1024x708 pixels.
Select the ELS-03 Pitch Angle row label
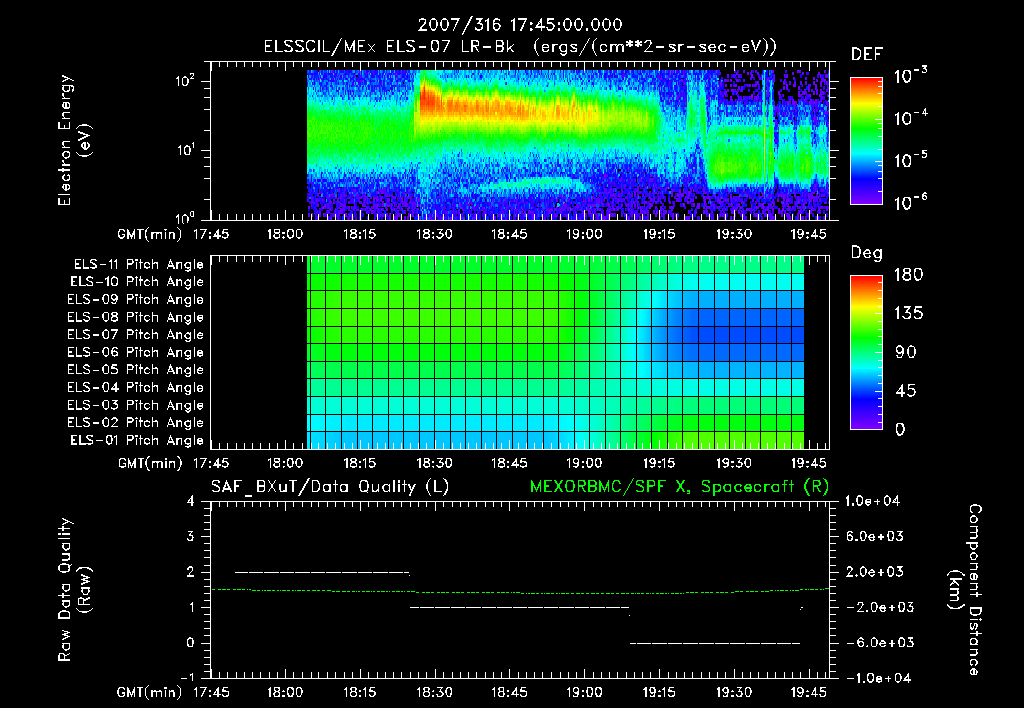point(136,406)
